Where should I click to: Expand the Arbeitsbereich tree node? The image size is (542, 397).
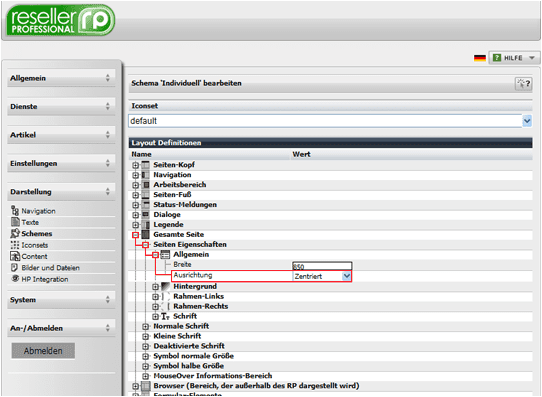pos(136,185)
